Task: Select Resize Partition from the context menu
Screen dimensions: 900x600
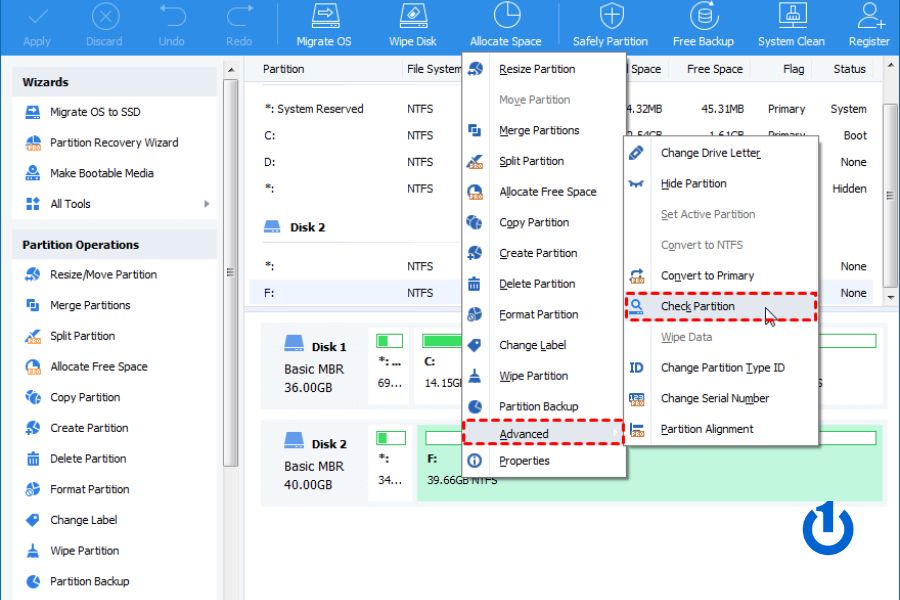Action: [x=537, y=69]
